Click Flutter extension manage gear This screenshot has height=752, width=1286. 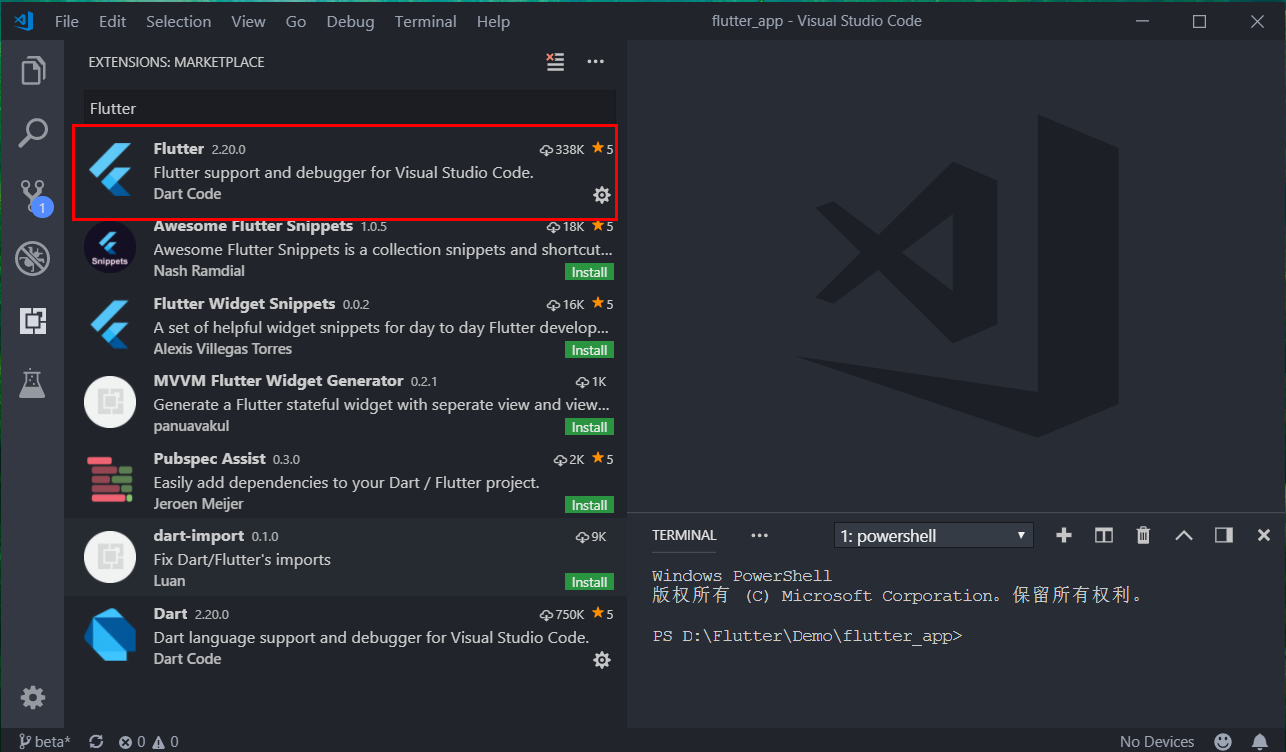click(602, 195)
